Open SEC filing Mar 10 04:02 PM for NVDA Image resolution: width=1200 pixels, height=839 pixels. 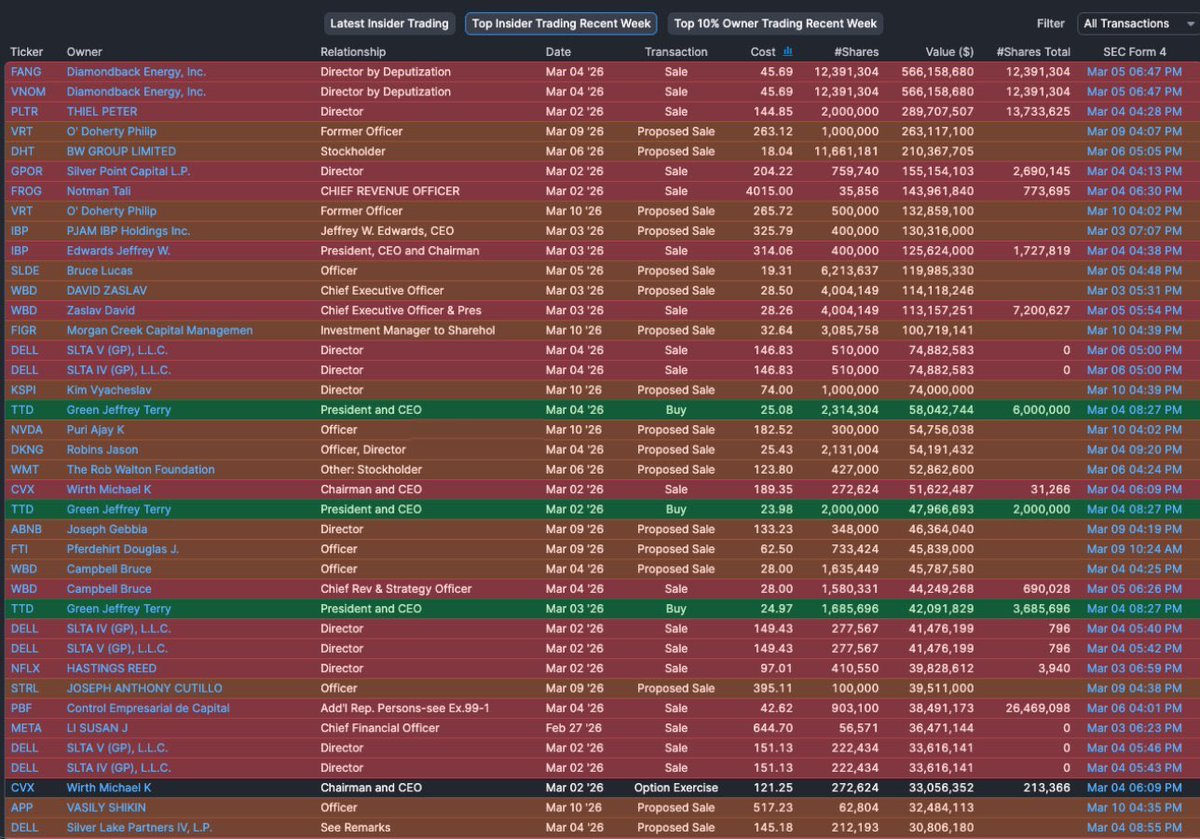[1134, 430]
